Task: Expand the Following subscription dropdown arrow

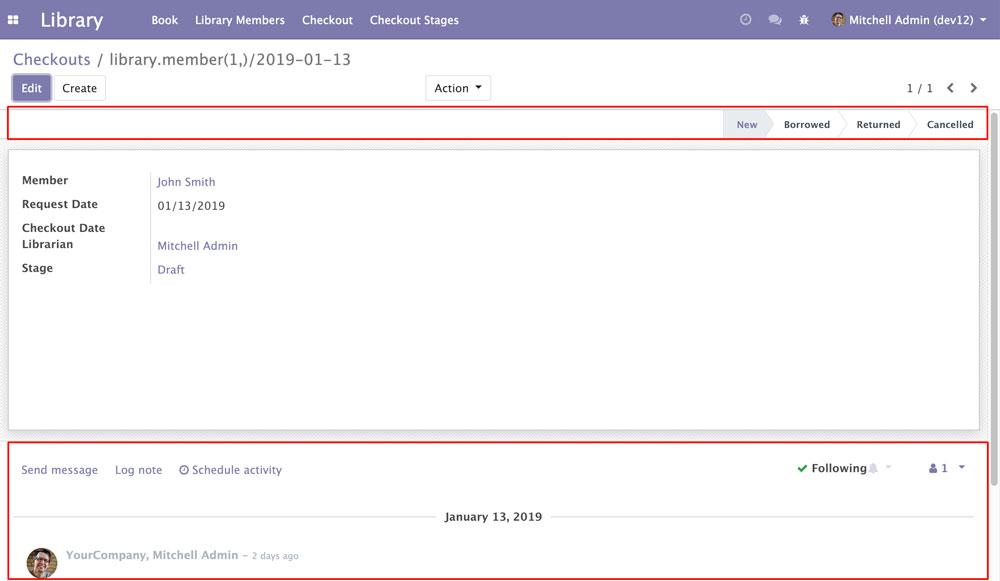Action: point(888,467)
